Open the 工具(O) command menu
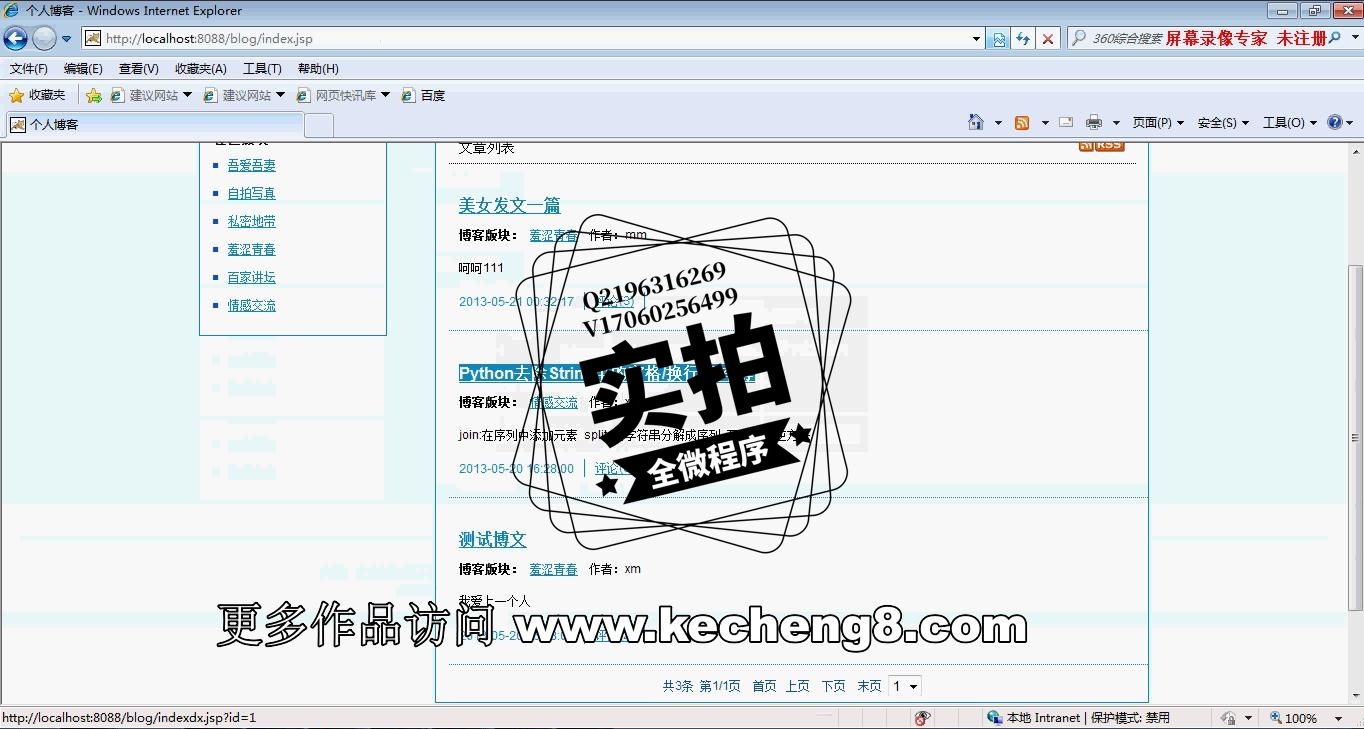1364x729 pixels. tap(1290, 122)
